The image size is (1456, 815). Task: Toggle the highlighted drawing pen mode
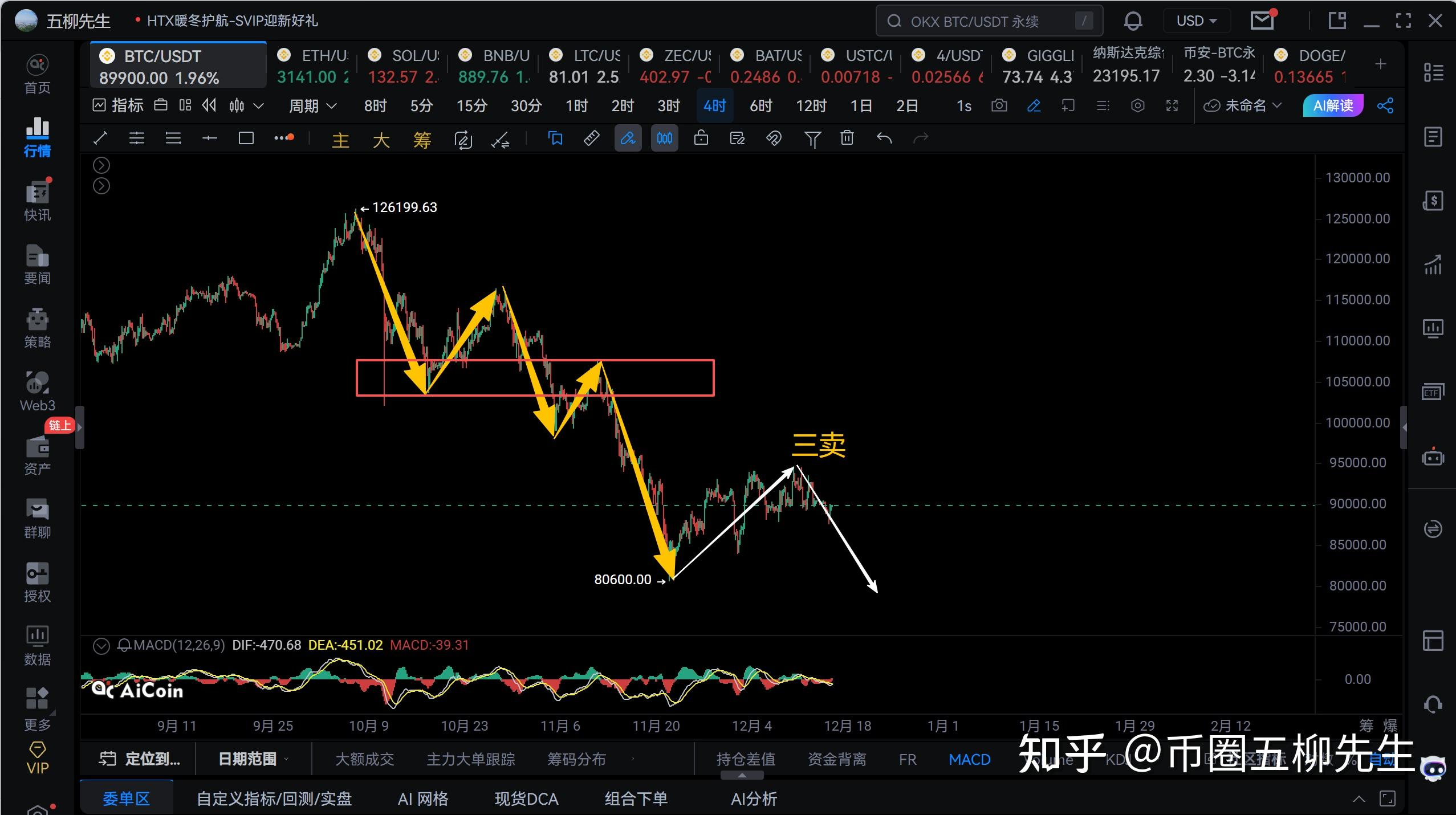[628, 138]
